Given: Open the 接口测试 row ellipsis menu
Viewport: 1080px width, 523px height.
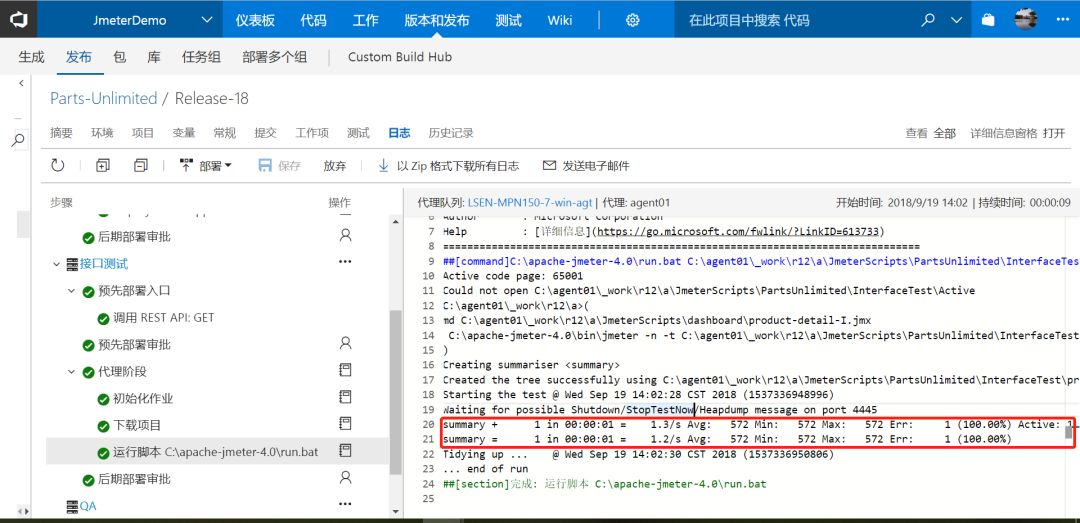Looking at the screenshot, I should [345, 263].
